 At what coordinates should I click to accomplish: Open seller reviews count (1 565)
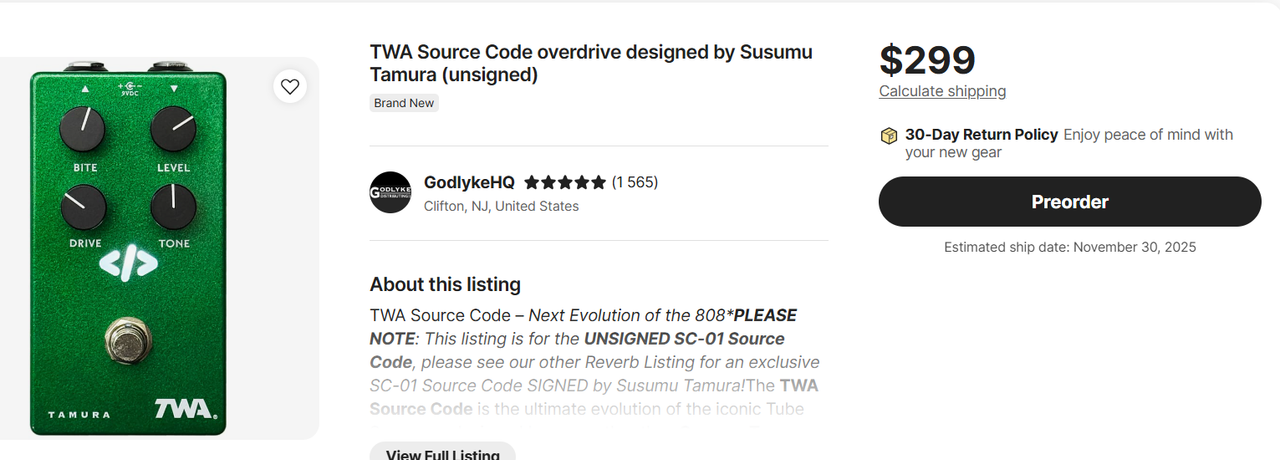(x=635, y=182)
